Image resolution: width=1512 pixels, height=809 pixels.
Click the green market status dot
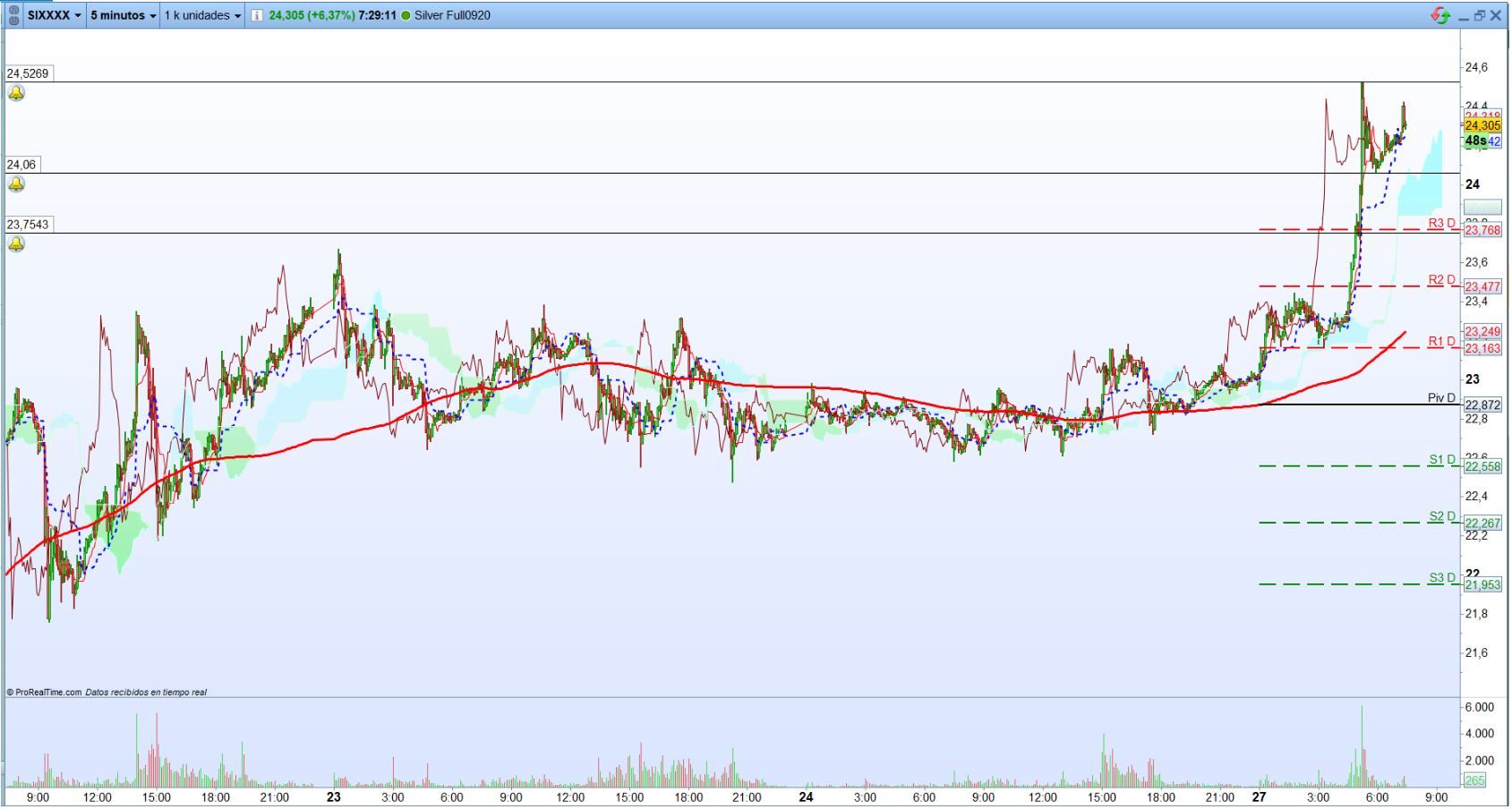(x=406, y=15)
